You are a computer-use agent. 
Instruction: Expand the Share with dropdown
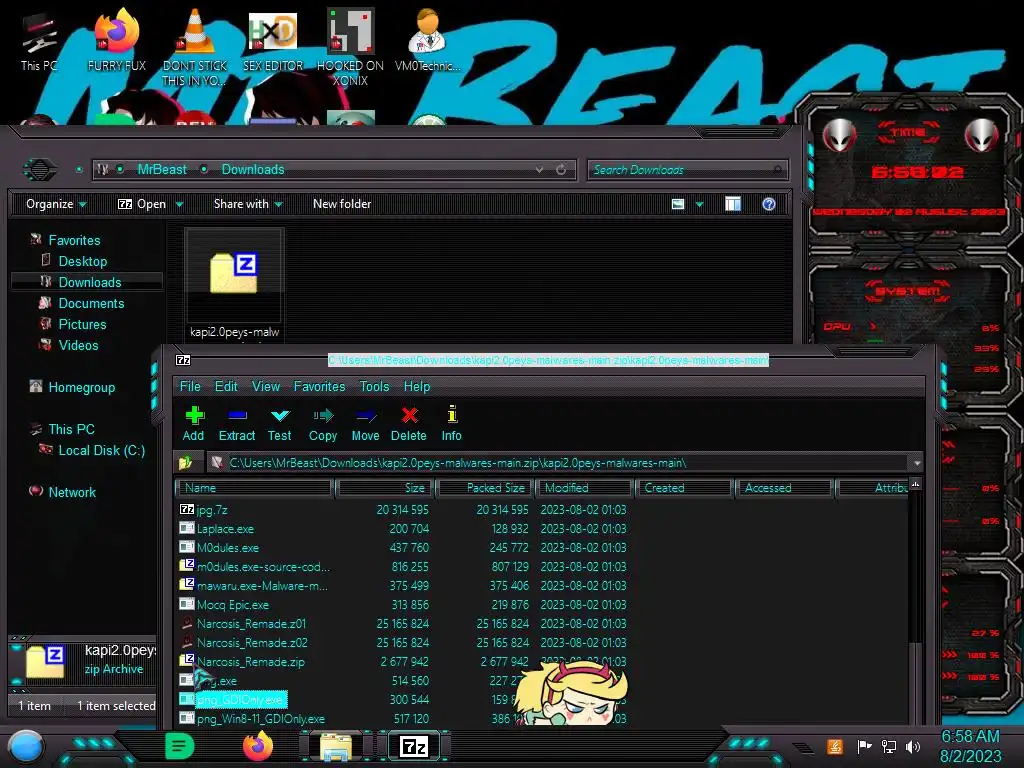coord(248,204)
